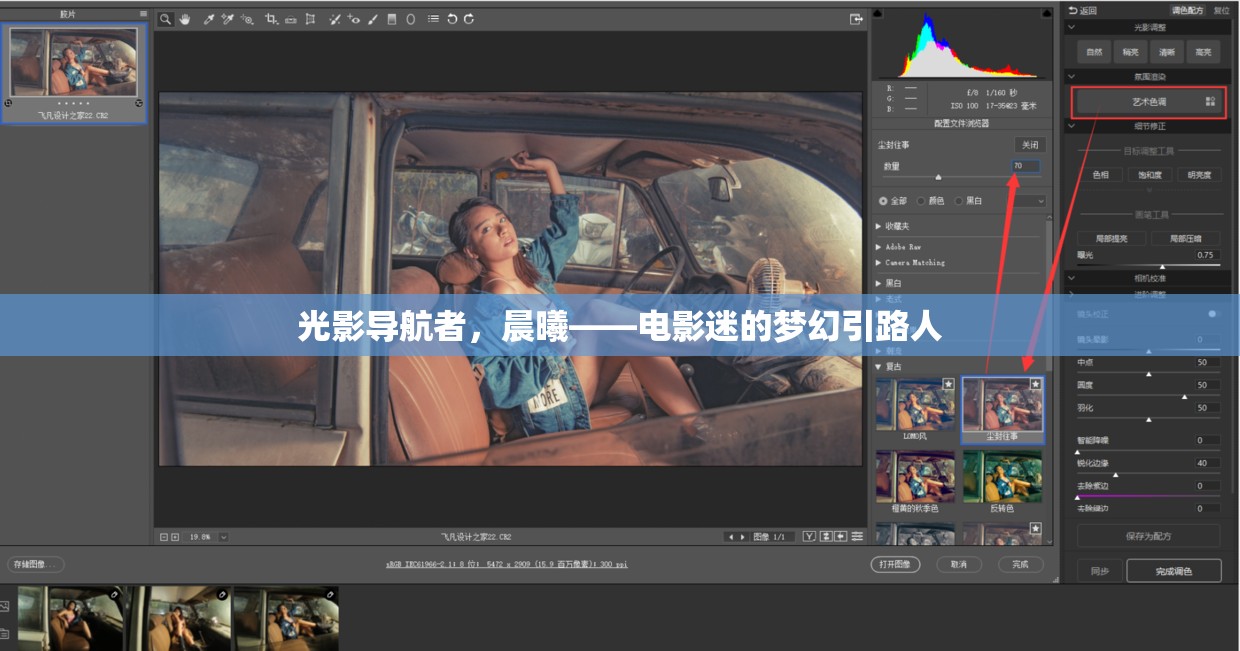Click the 清晰 lighting preset
1240x651 pixels.
[1167, 52]
